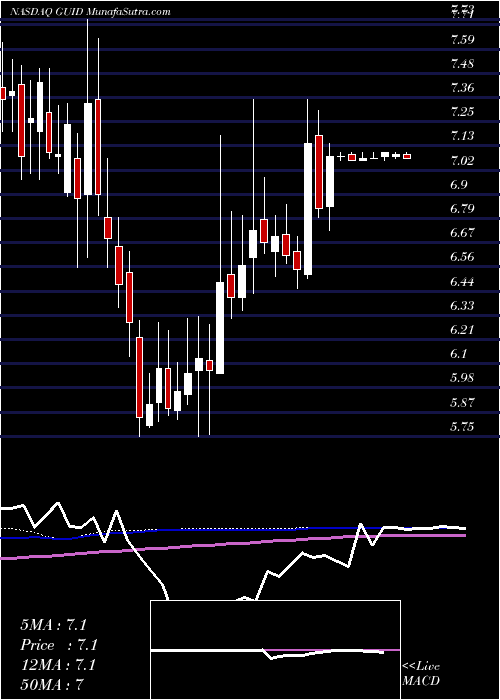Click the 6.56 price axis label
This screenshot has width=500, height=700.
pyautogui.click(x=462, y=257)
